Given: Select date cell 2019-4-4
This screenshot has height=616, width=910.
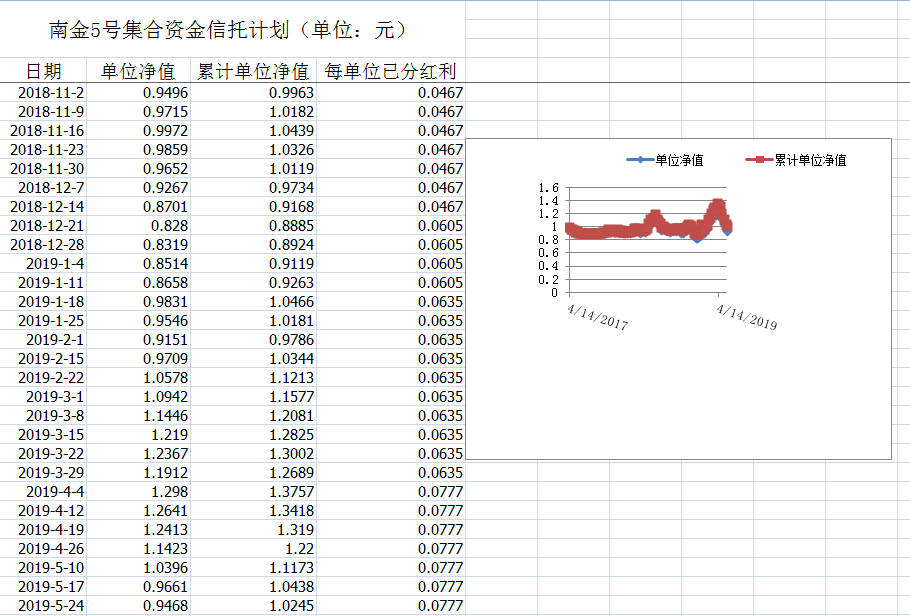Looking at the screenshot, I should click(44, 492).
